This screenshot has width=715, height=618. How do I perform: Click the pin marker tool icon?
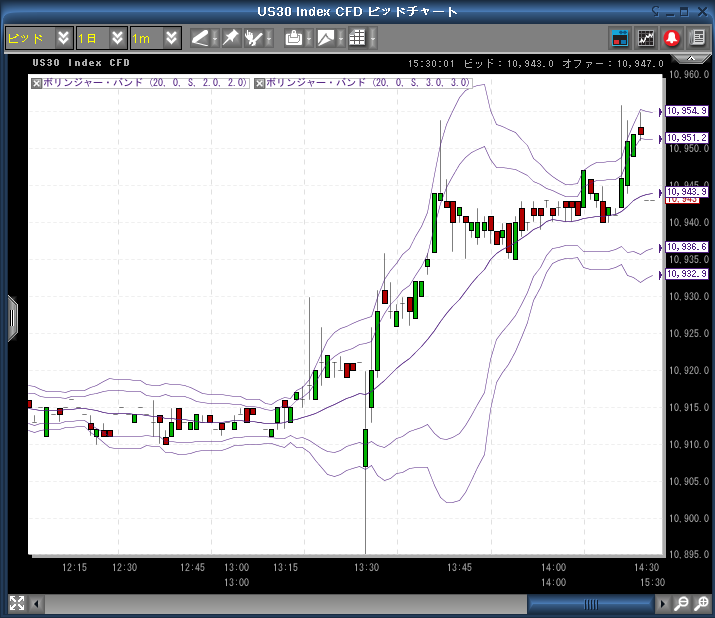pos(231,38)
